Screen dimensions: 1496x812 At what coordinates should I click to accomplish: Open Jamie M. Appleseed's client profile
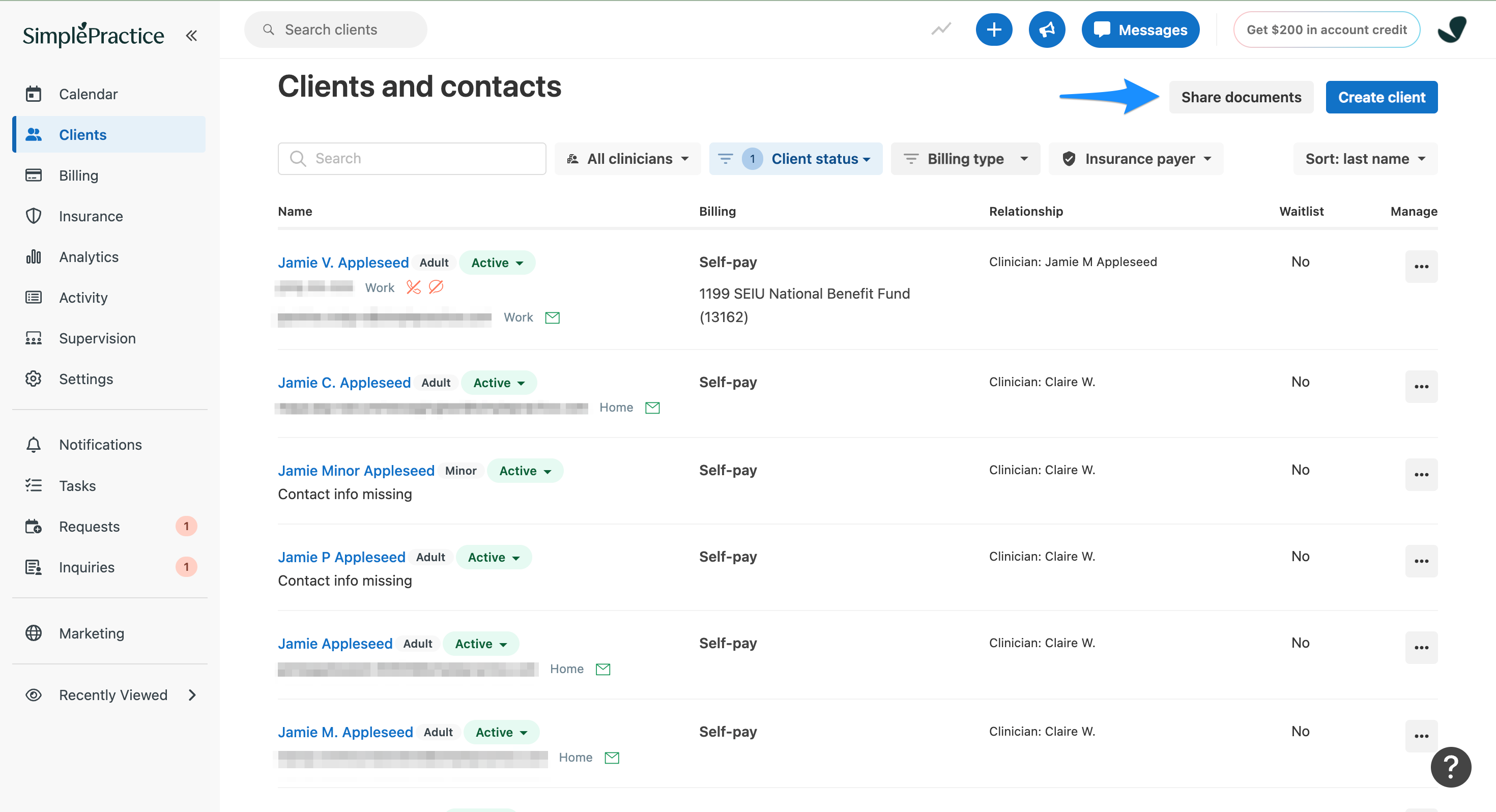(345, 732)
